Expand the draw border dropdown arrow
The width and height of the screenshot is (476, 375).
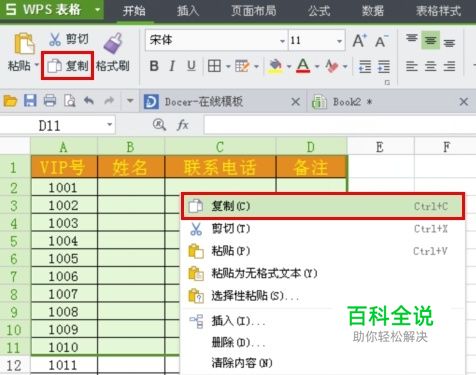coord(256,66)
